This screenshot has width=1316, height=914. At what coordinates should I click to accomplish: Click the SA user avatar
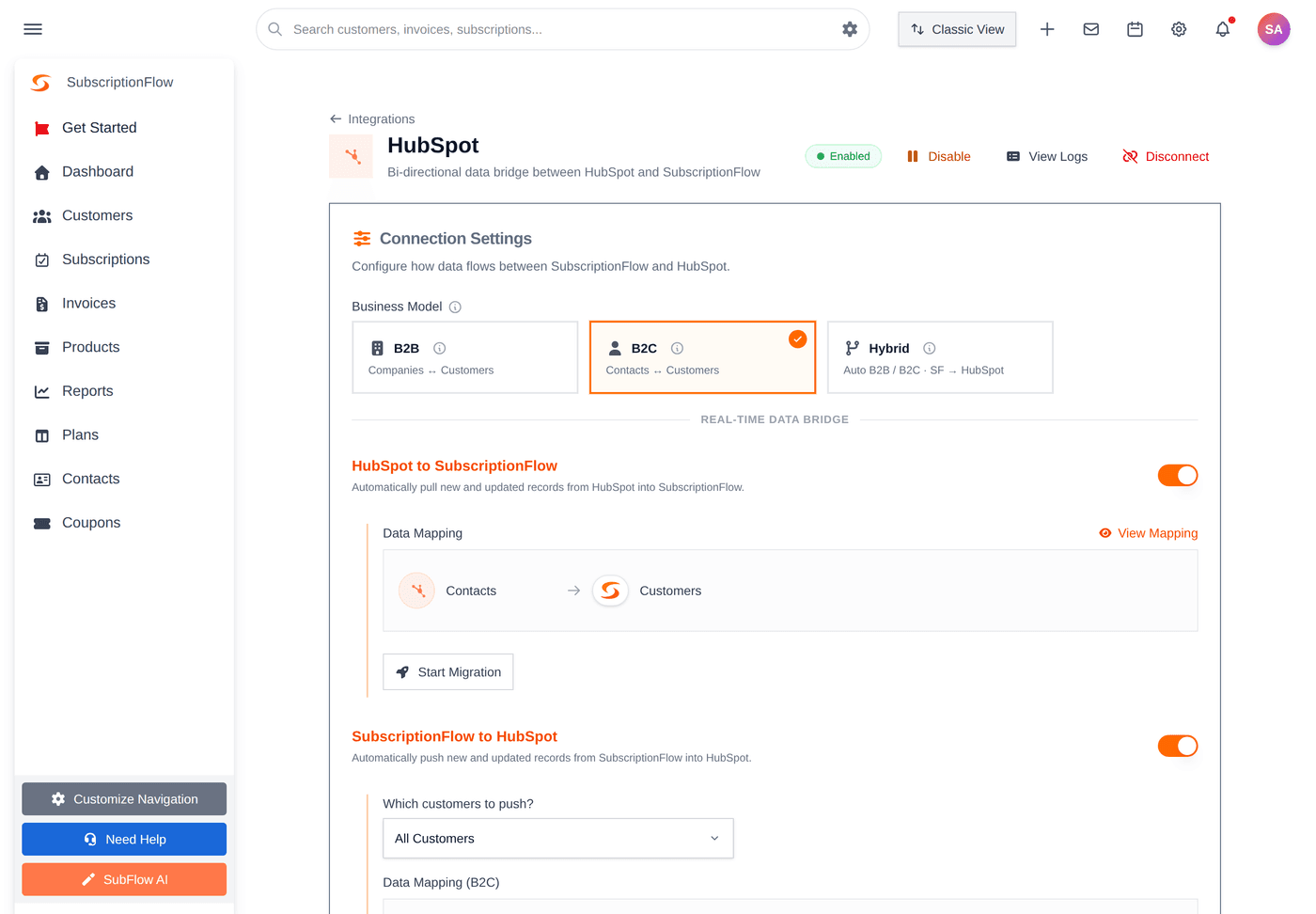tap(1274, 29)
